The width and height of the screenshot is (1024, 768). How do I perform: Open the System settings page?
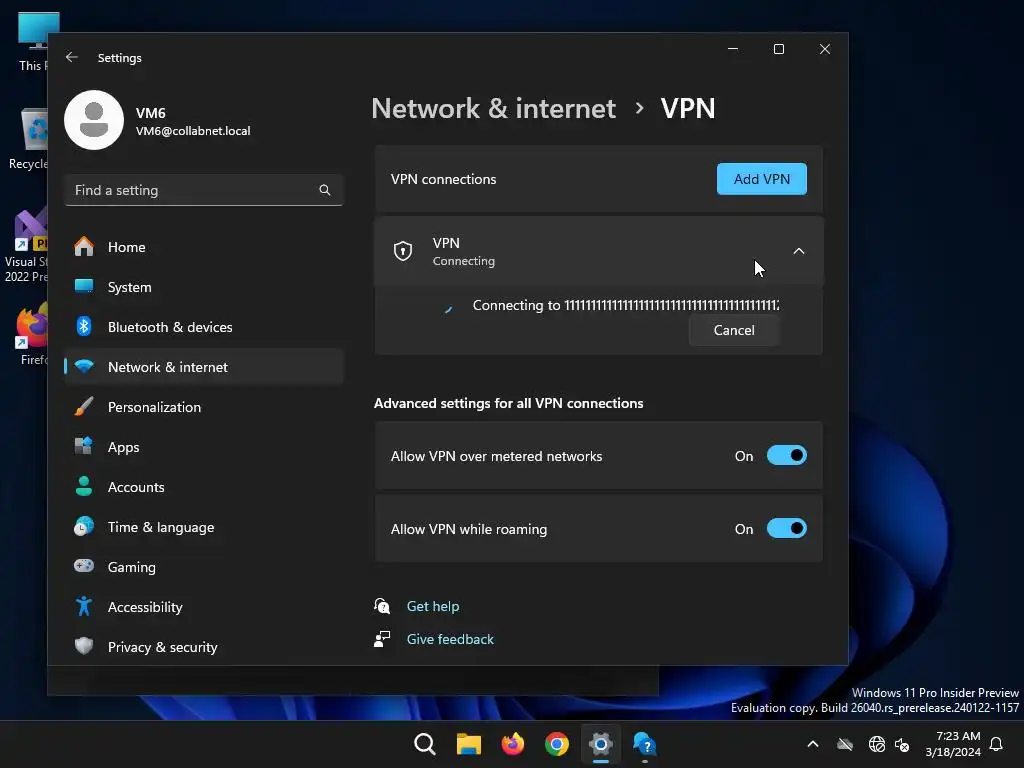click(x=204, y=287)
